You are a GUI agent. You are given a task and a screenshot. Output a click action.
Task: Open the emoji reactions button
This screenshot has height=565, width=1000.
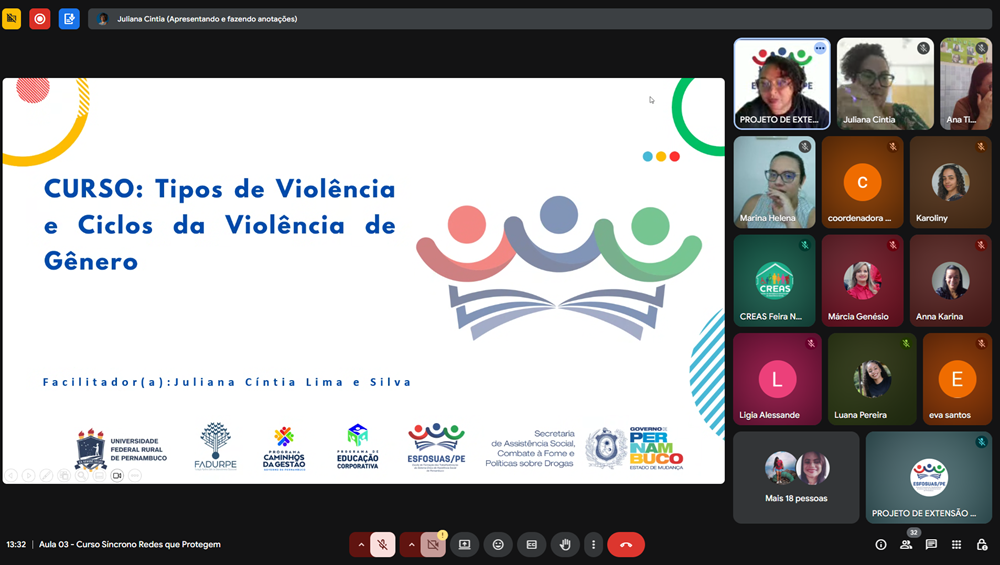click(498, 545)
